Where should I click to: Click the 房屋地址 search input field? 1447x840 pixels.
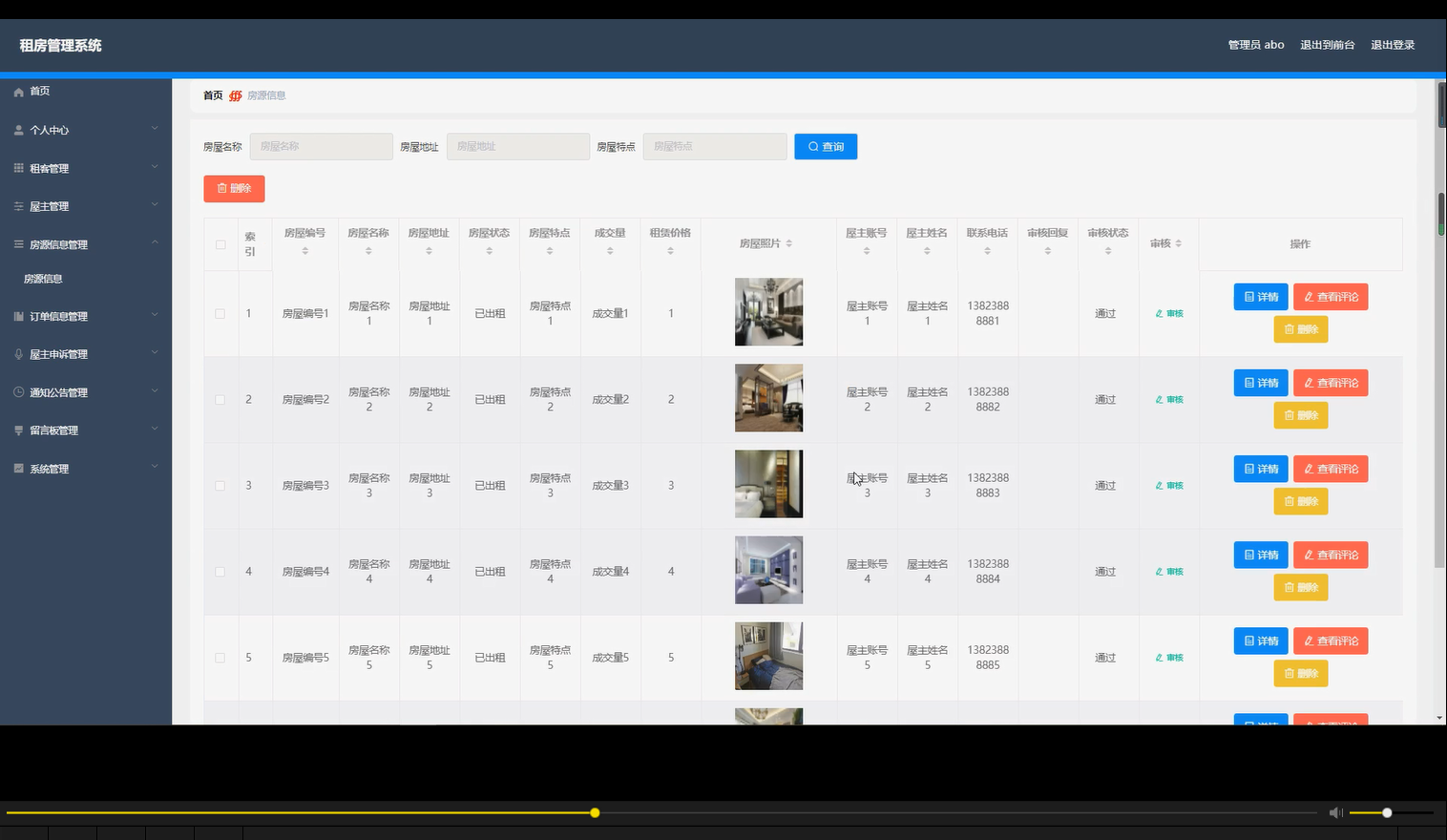coord(518,146)
